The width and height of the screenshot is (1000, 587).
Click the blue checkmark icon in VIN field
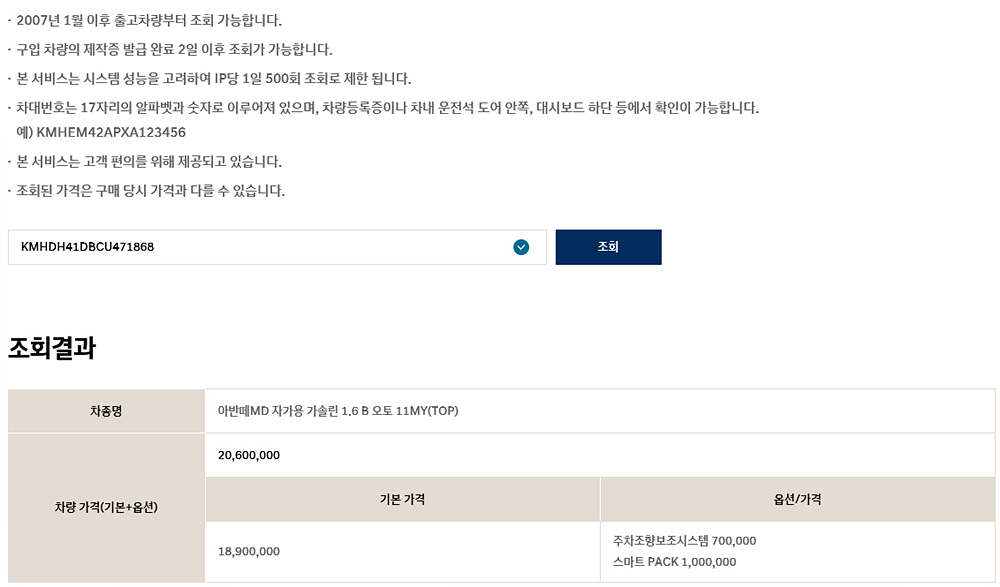tap(521, 247)
